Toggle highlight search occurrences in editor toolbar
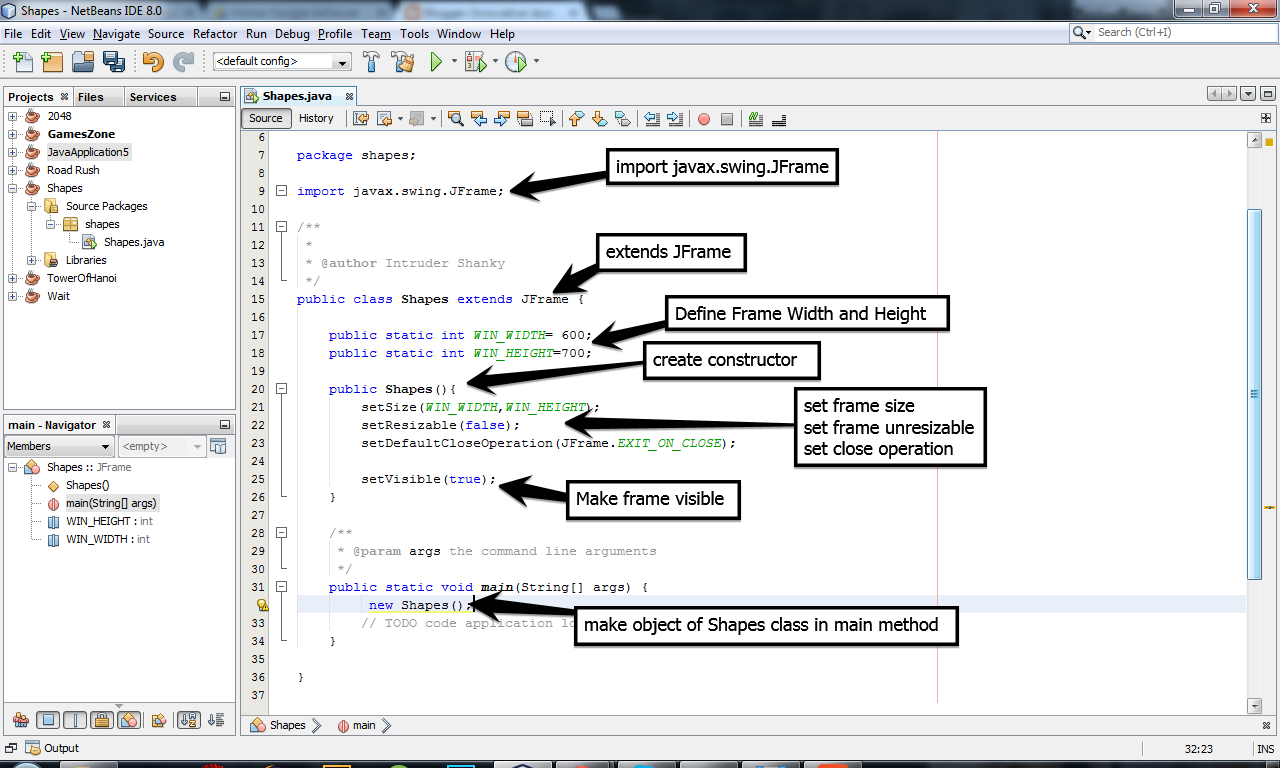Image resolution: width=1280 pixels, height=768 pixels. point(527,118)
